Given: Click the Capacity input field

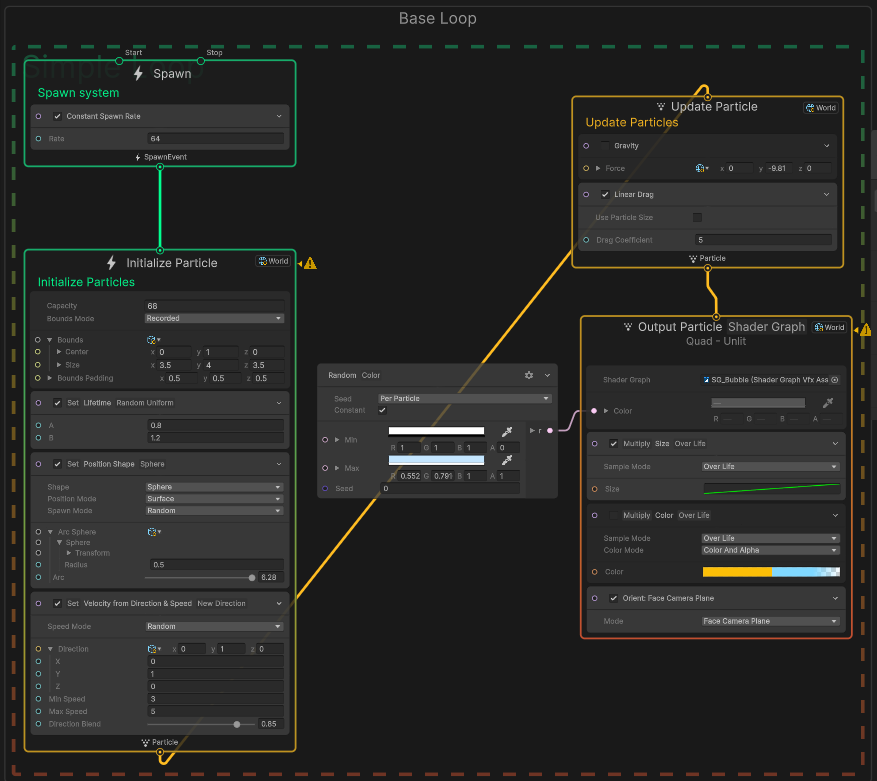Looking at the screenshot, I should 214,306.
